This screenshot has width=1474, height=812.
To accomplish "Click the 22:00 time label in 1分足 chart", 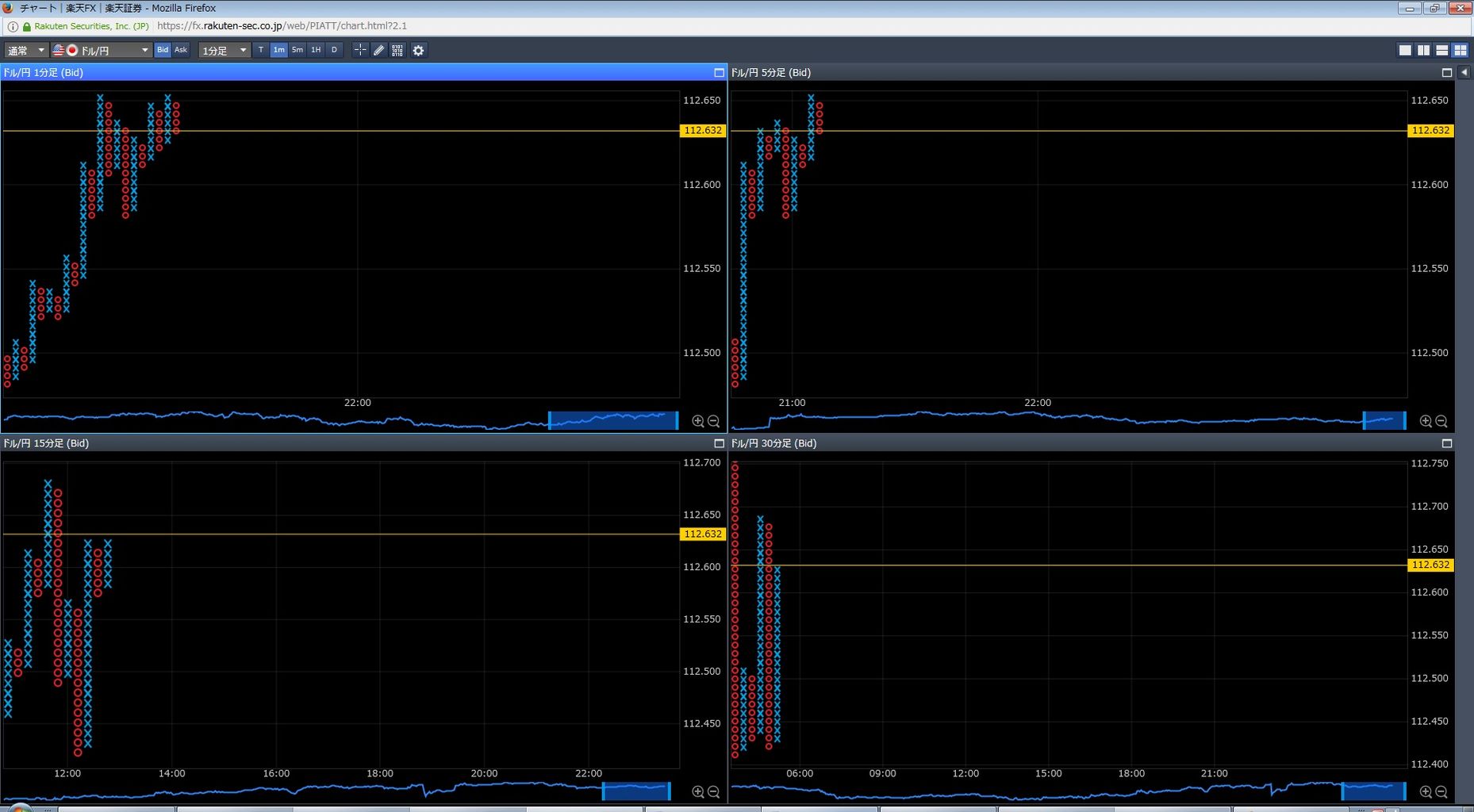I will tap(357, 402).
